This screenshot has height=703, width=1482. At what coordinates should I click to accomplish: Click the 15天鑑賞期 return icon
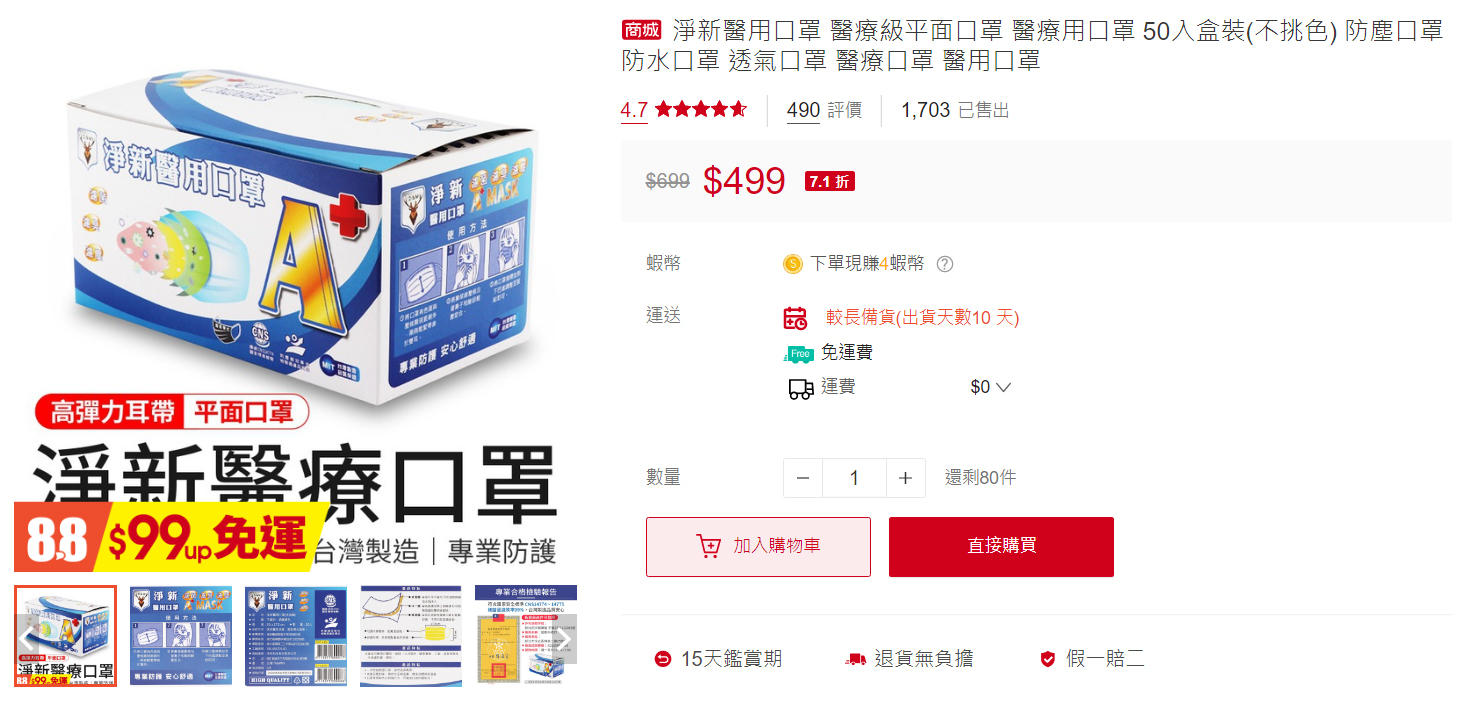662,659
